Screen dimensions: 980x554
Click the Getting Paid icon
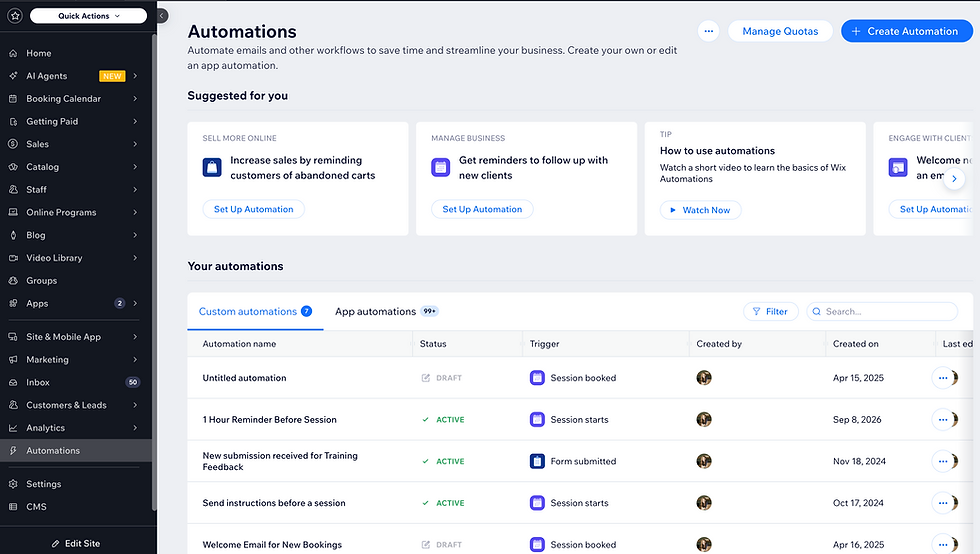[13, 121]
